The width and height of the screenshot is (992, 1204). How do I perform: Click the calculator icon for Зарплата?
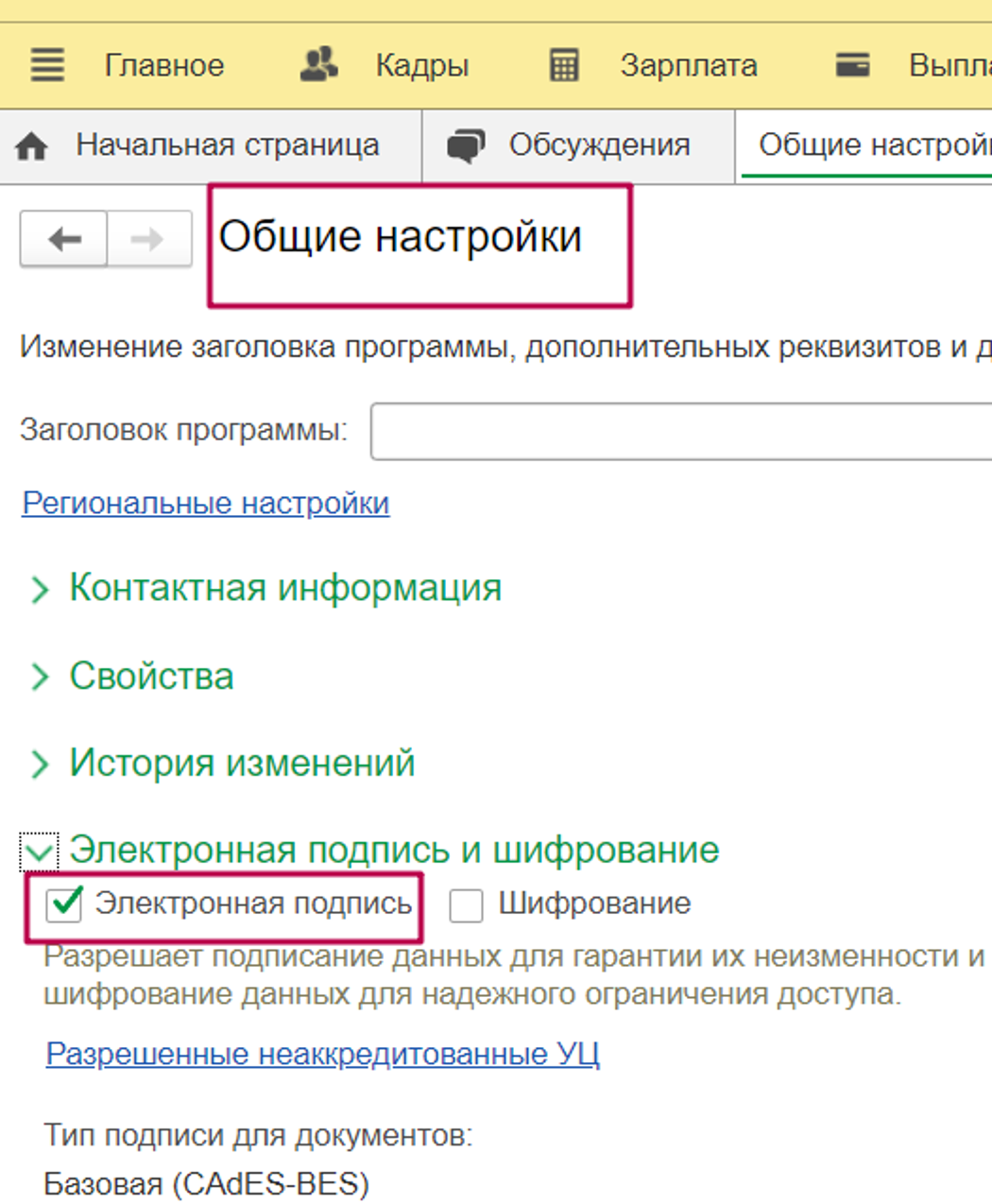[x=564, y=65]
